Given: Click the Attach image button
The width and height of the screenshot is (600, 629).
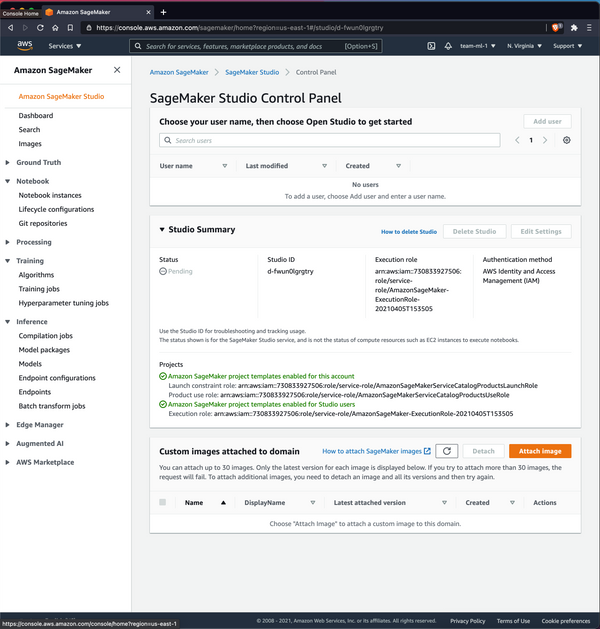Looking at the screenshot, I should pyautogui.click(x=540, y=452).
